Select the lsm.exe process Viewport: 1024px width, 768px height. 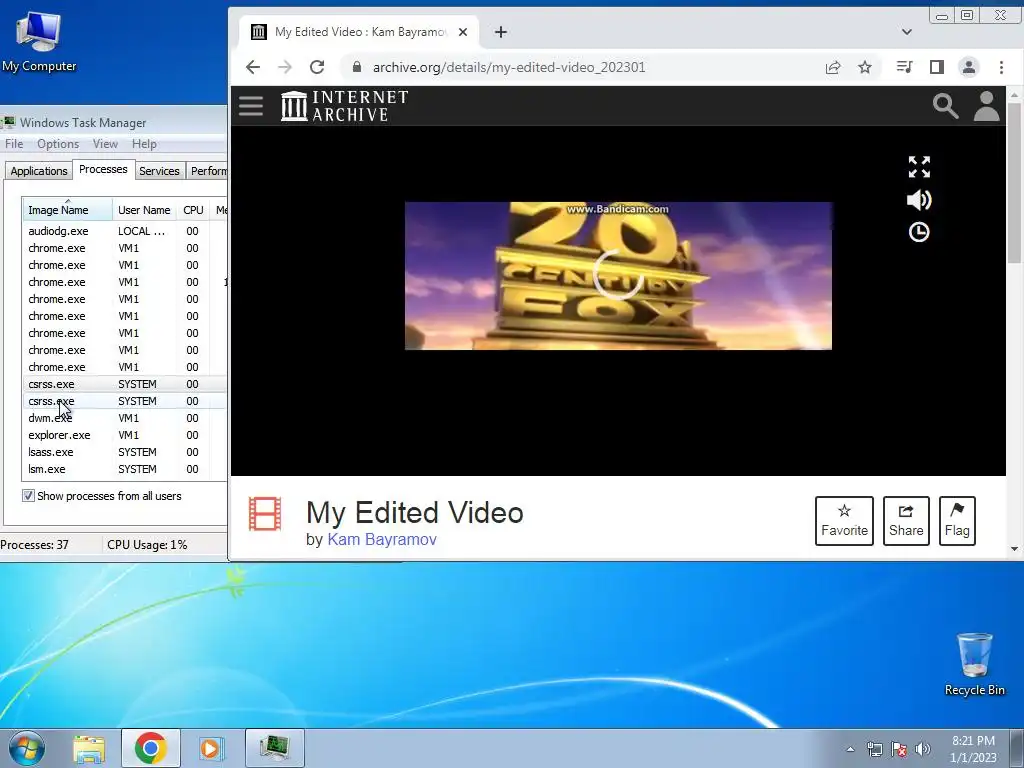coord(124,469)
